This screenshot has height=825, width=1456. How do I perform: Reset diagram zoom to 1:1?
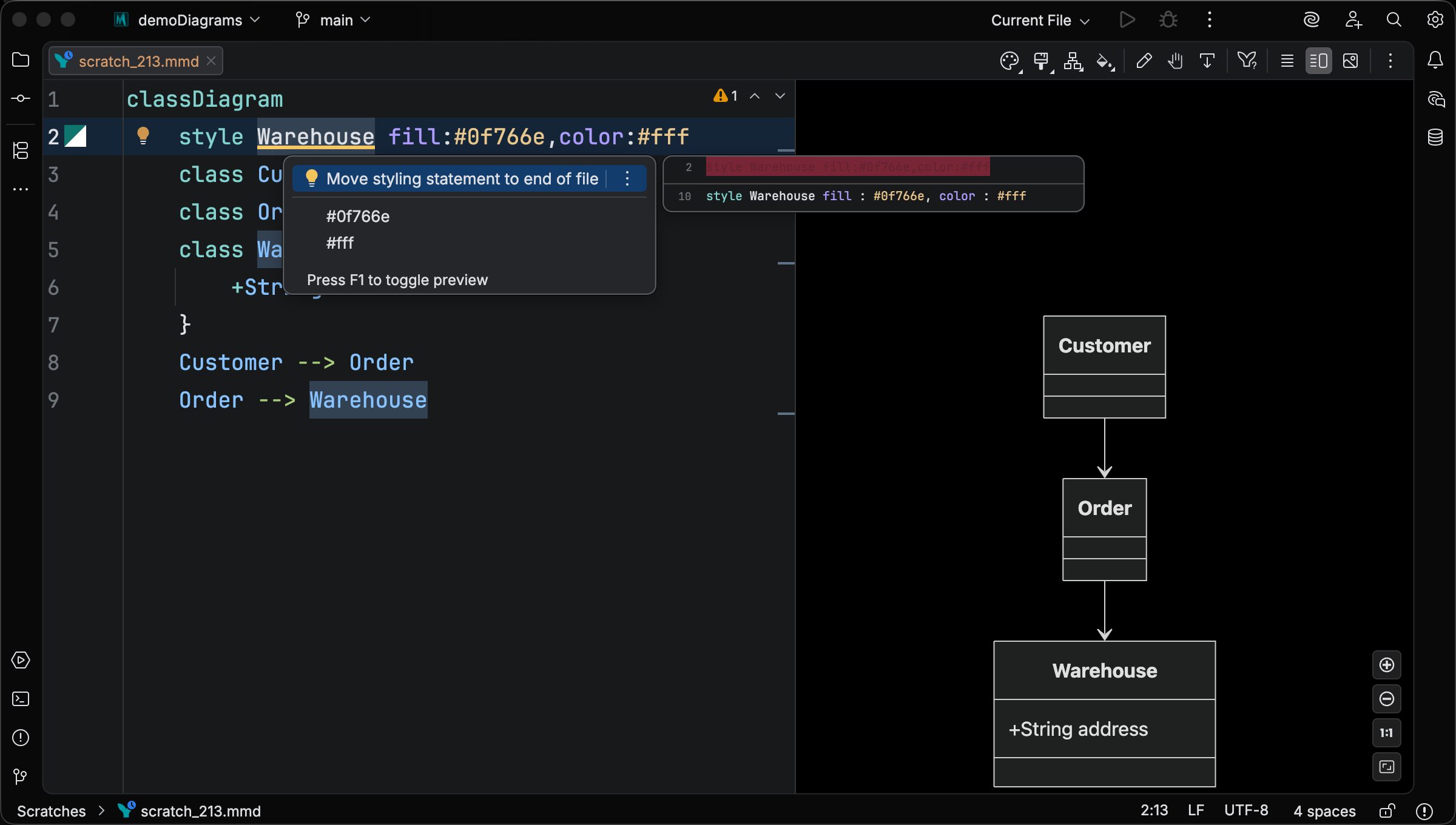(1387, 733)
